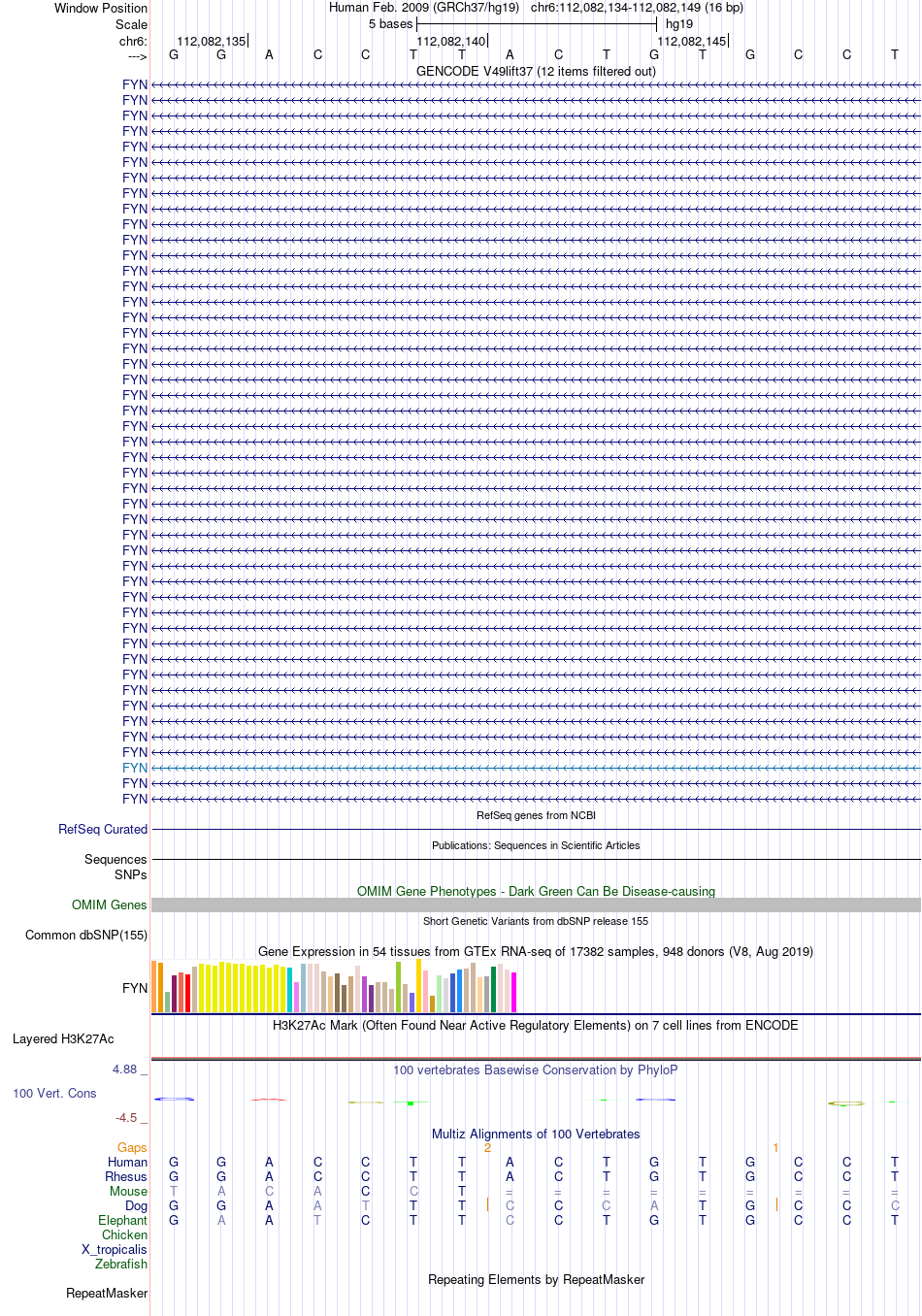
Task: Click the "RepeatMasker" track label
Action: [x=107, y=1293]
